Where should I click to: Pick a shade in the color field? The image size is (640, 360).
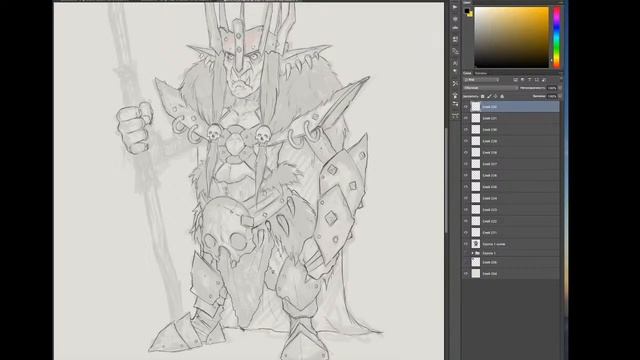point(511,37)
